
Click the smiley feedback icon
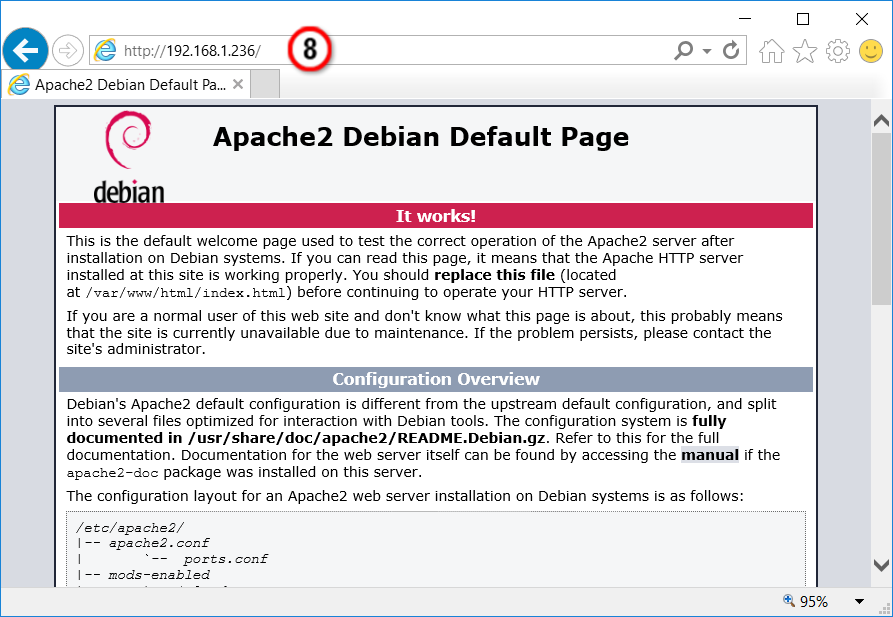coord(871,51)
